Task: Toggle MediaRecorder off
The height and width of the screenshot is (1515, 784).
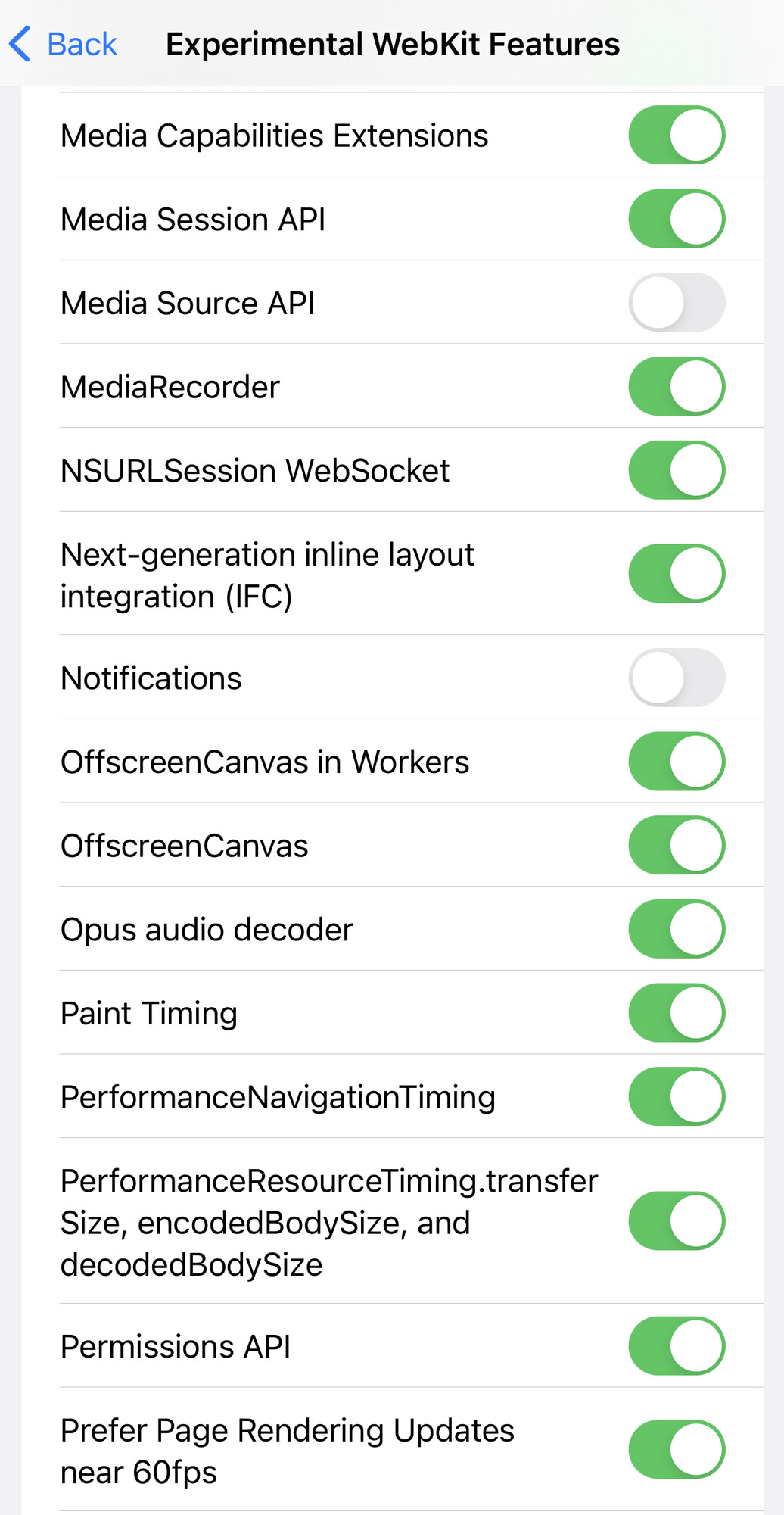Action: pos(677,387)
